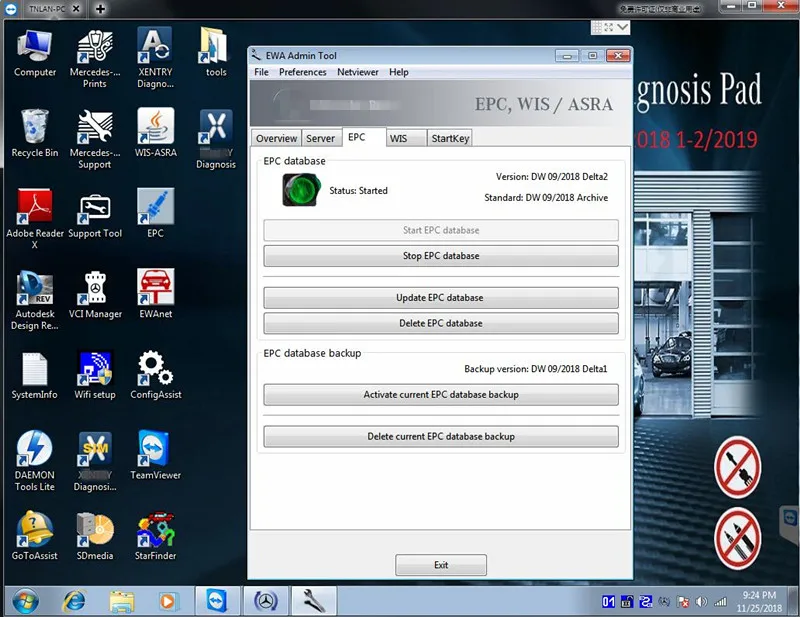Open the tools folder on desktop

pyautogui.click(x=216, y=52)
